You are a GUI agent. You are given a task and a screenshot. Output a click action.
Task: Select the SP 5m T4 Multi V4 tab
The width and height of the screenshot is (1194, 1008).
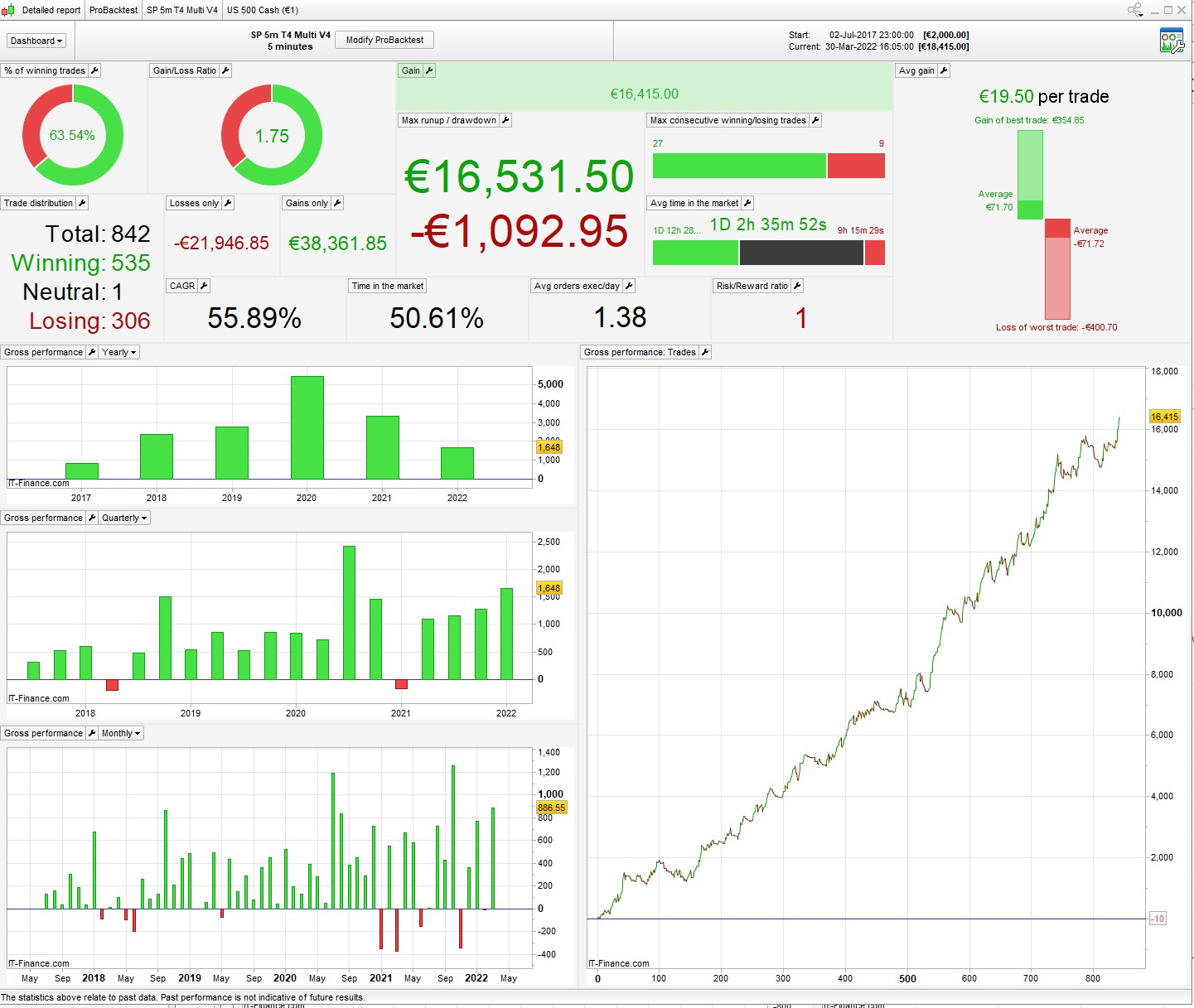(182, 10)
